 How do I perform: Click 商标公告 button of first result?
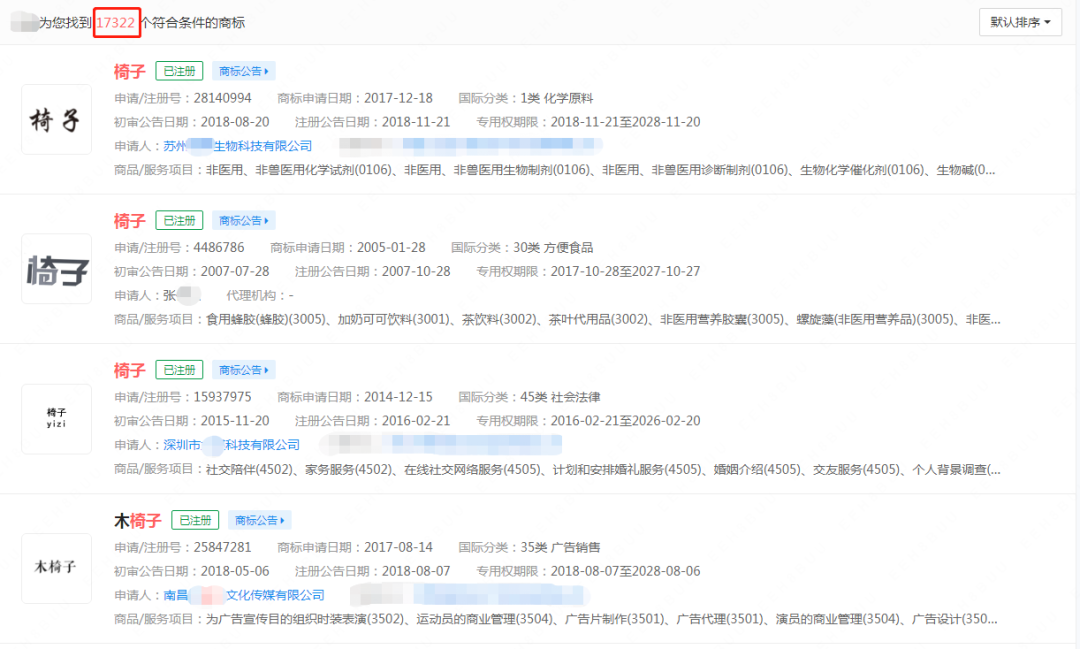tap(243, 71)
